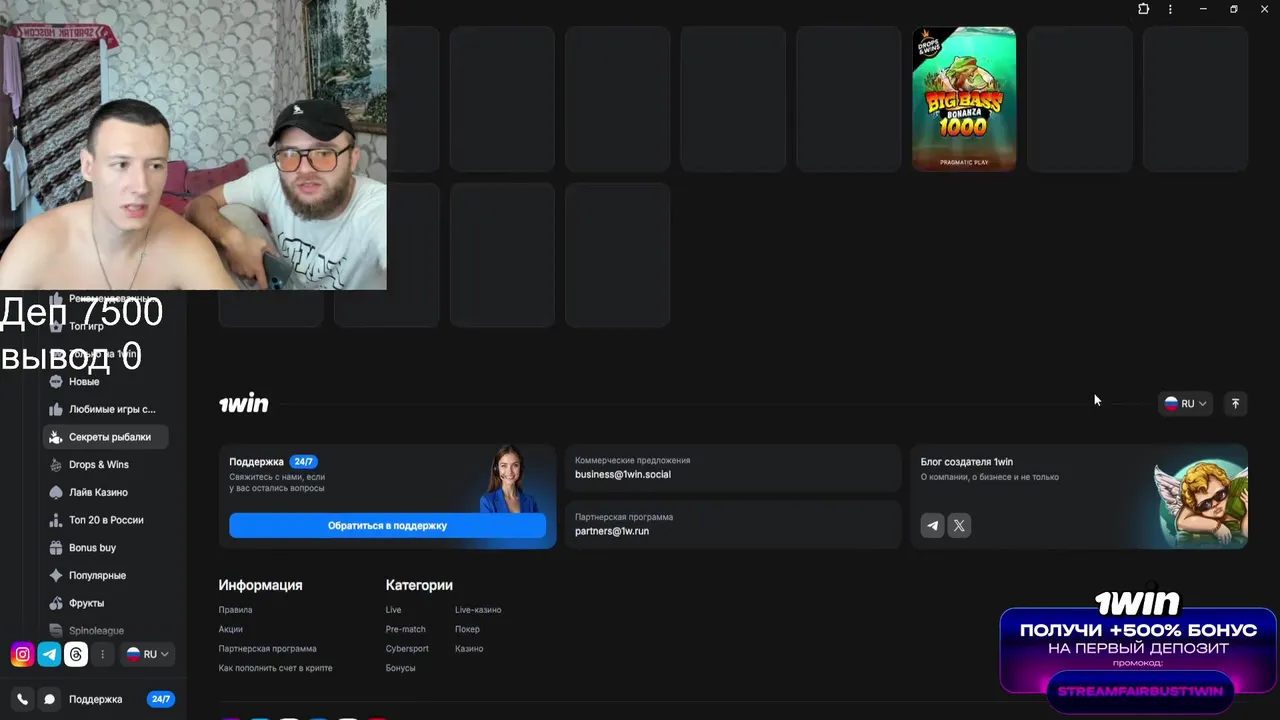Viewport: 1280px width, 720px height.
Task: Click the phone call icon at bottom-left
Action: (22, 699)
